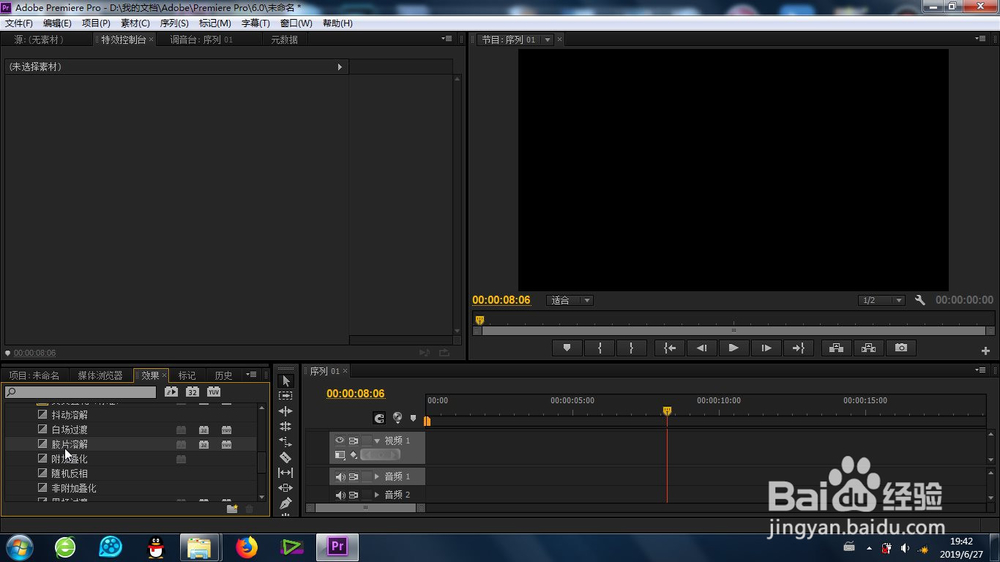Click the effects search field

pyautogui.click(x=80, y=392)
